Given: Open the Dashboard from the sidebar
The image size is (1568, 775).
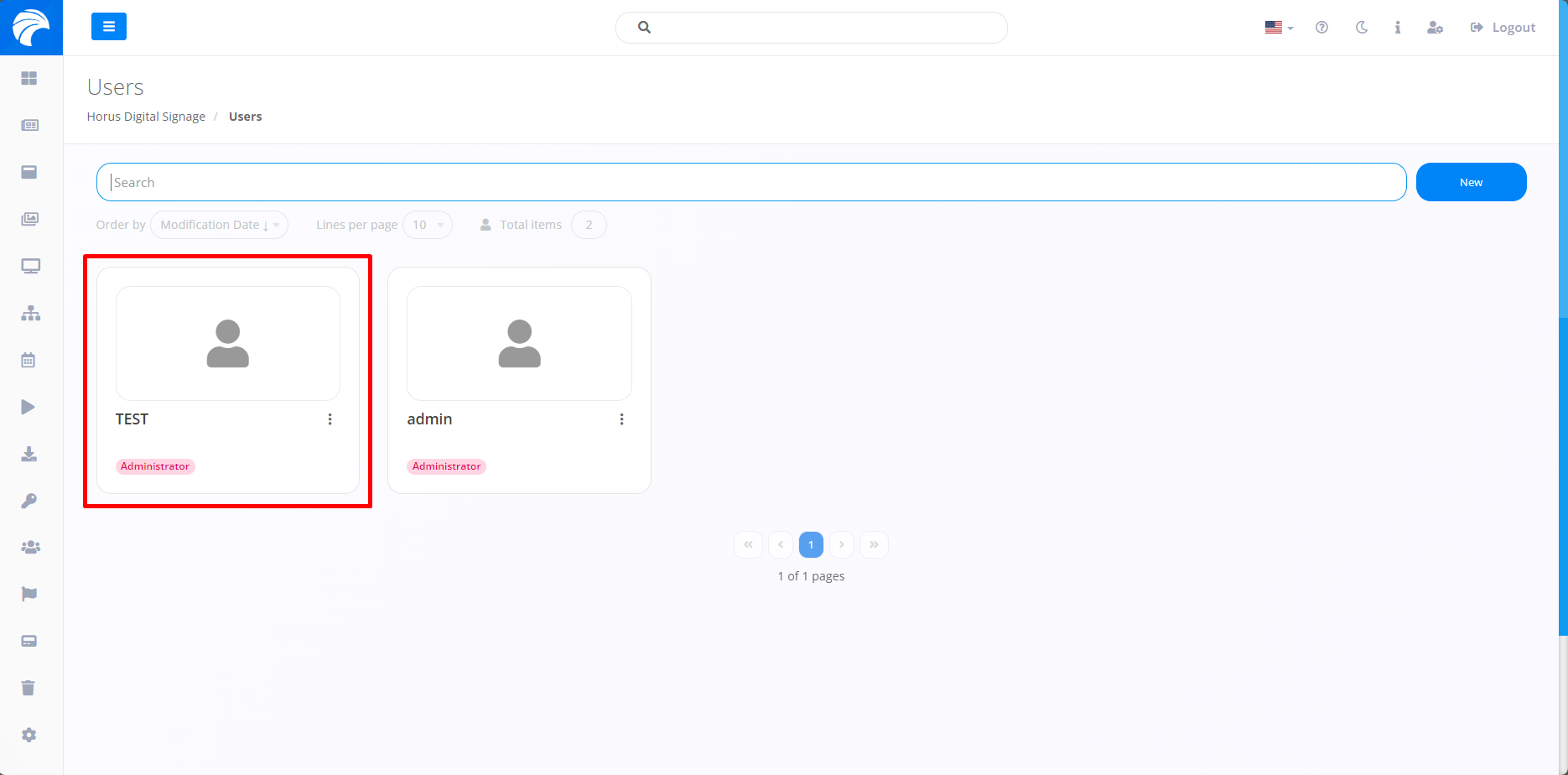Looking at the screenshot, I should pos(30,78).
